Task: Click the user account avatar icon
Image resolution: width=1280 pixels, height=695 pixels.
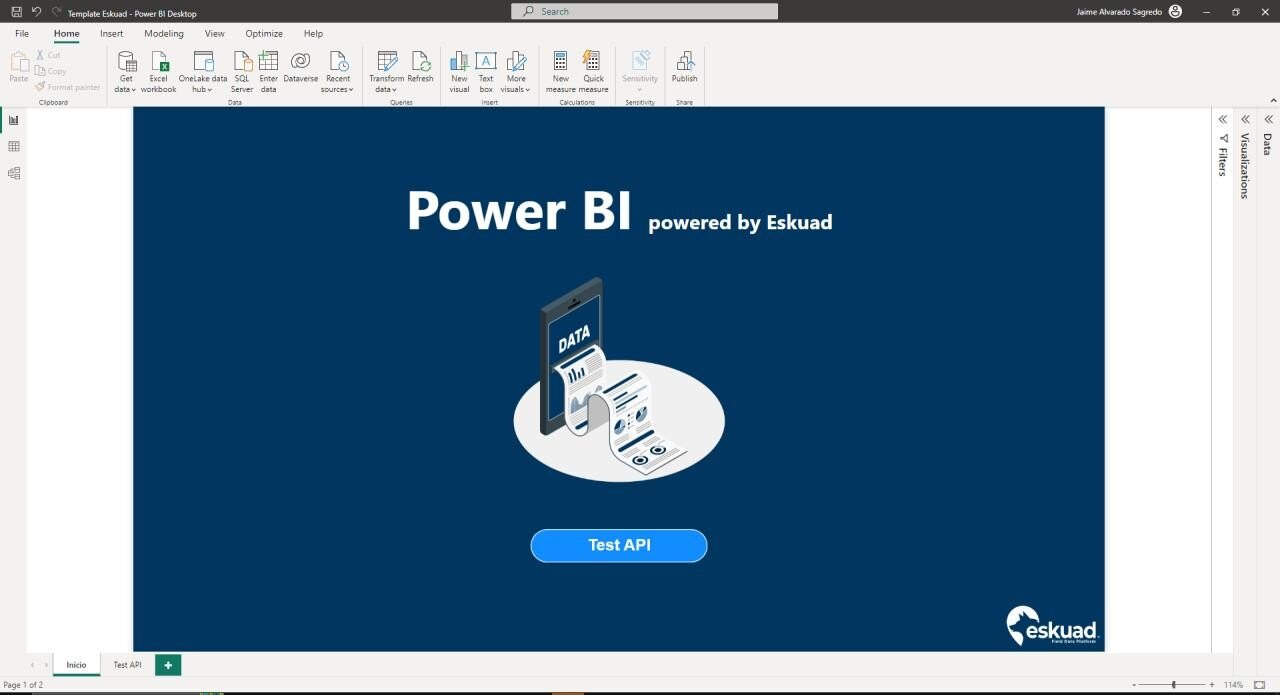Action: [1175, 12]
